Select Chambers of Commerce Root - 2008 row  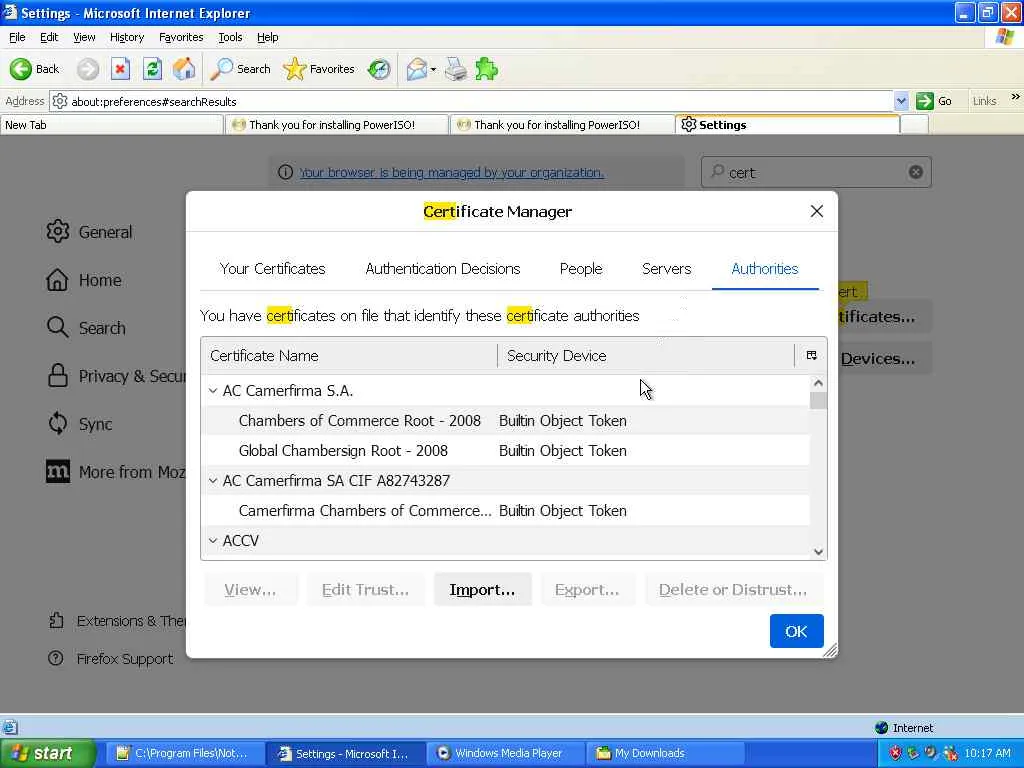click(x=505, y=421)
